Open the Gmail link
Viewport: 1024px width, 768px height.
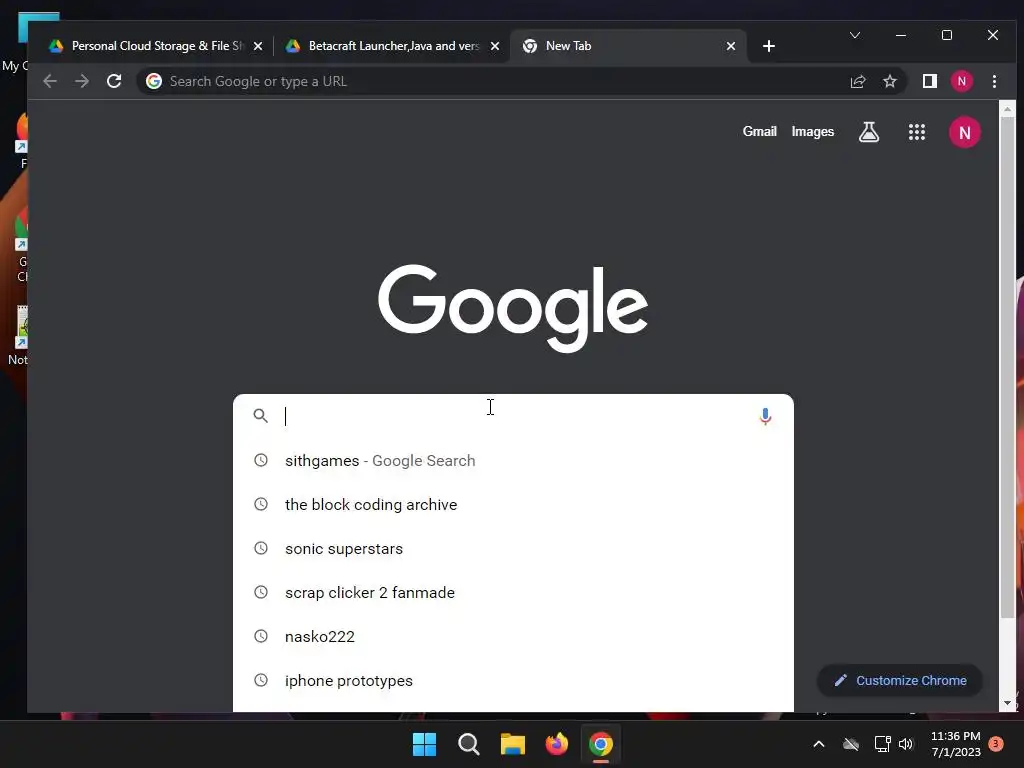pos(760,131)
